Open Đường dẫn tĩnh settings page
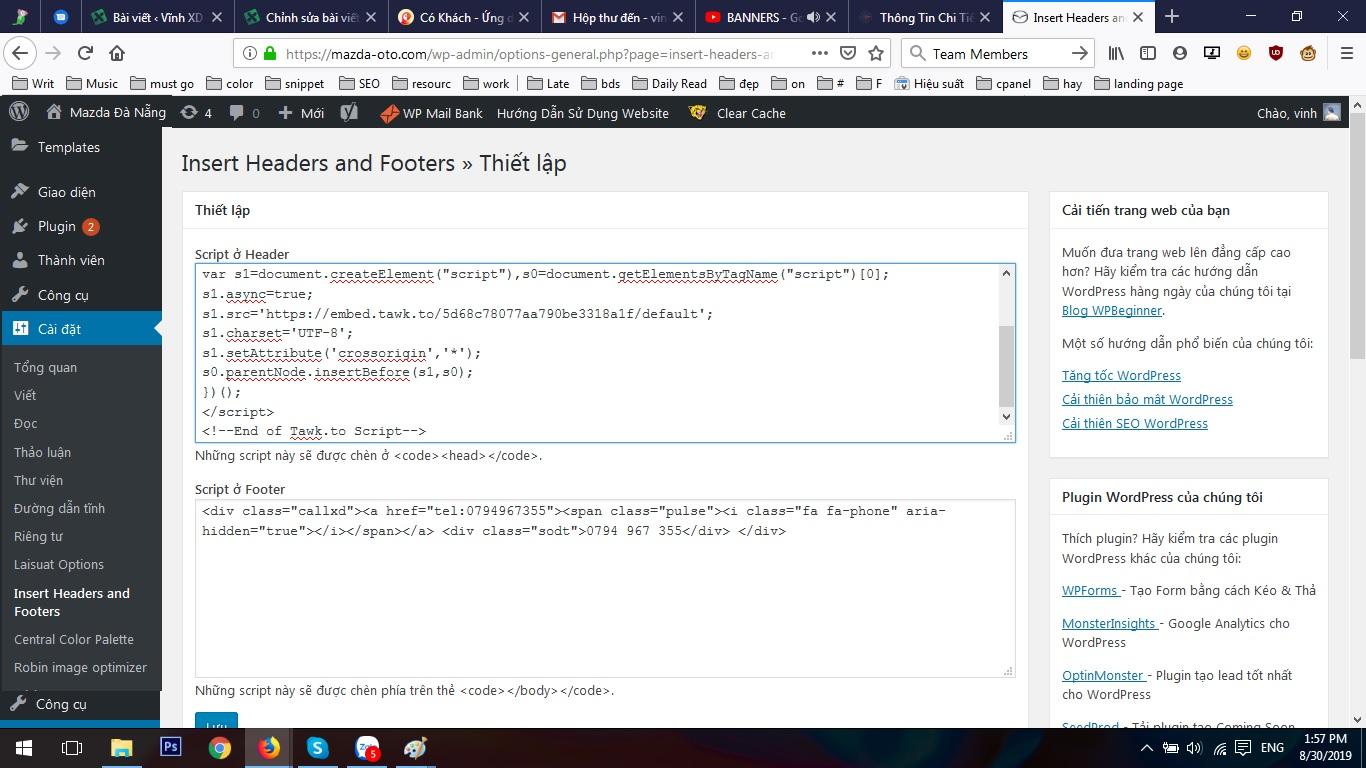This screenshot has width=1366, height=768. (59, 508)
